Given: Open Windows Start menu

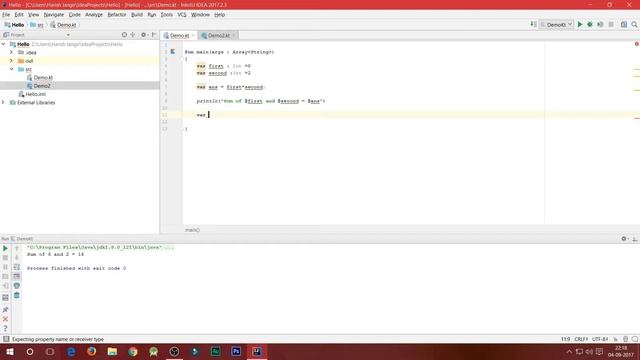Looking at the screenshot, I should point(9,351).
